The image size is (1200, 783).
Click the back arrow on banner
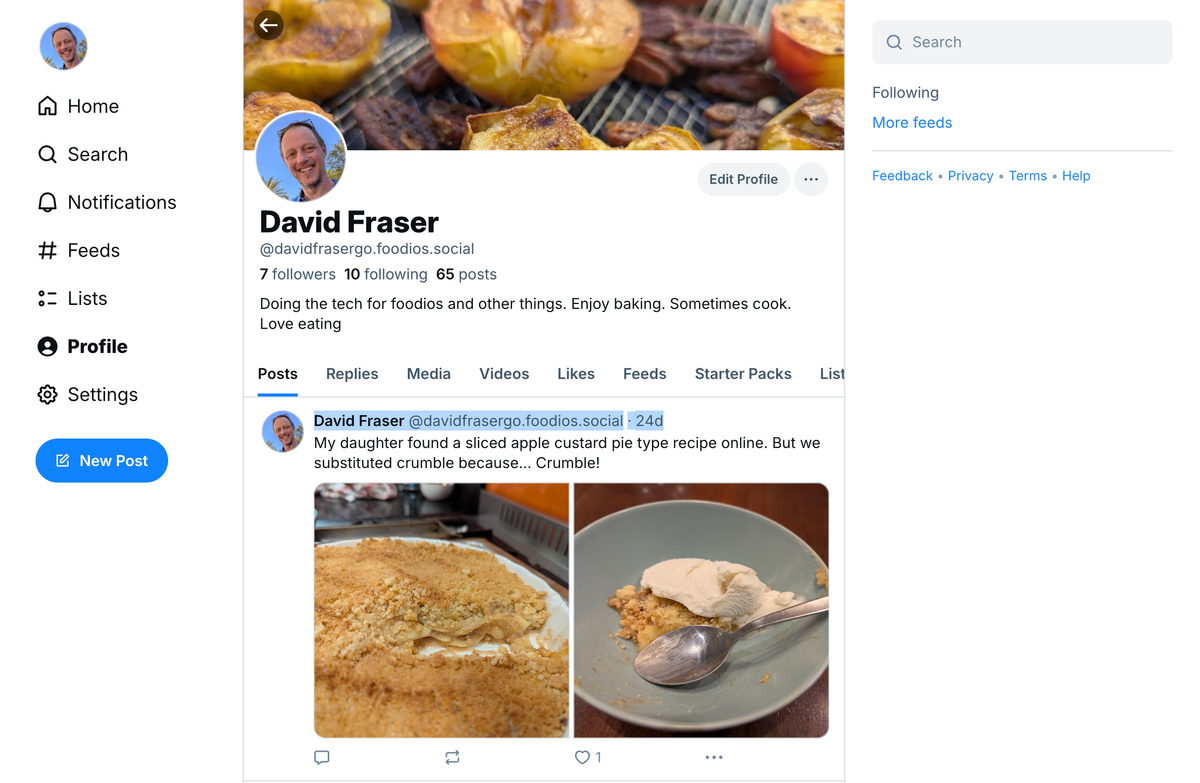[x=269, y=25]
